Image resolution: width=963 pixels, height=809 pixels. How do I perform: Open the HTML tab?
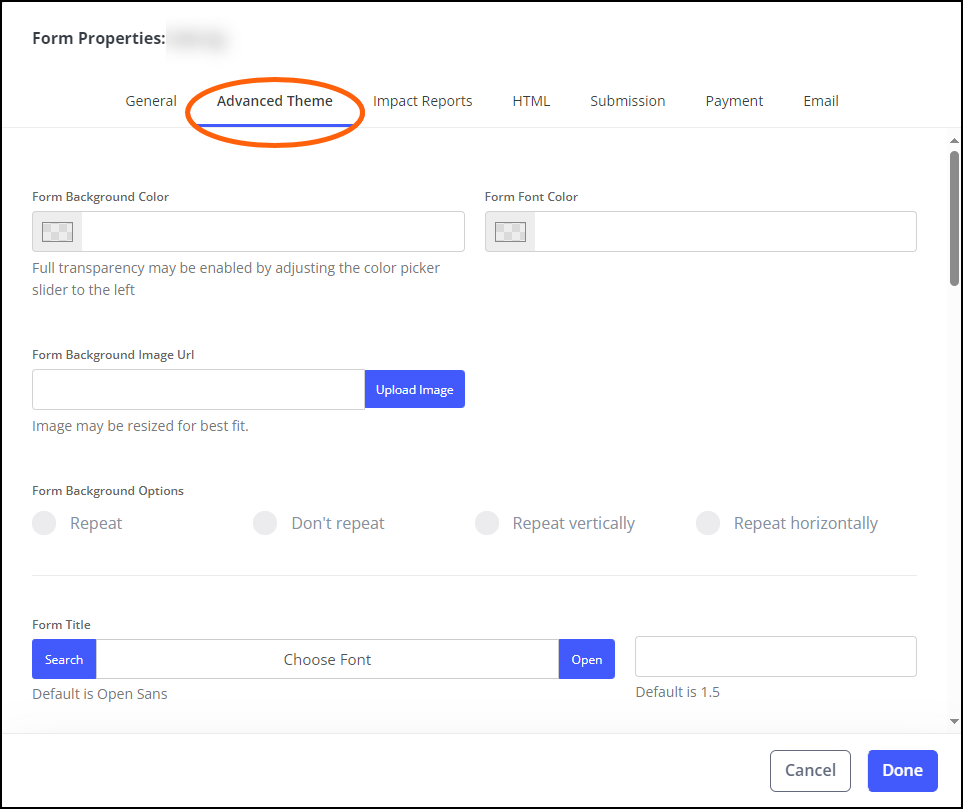point(531,100)
